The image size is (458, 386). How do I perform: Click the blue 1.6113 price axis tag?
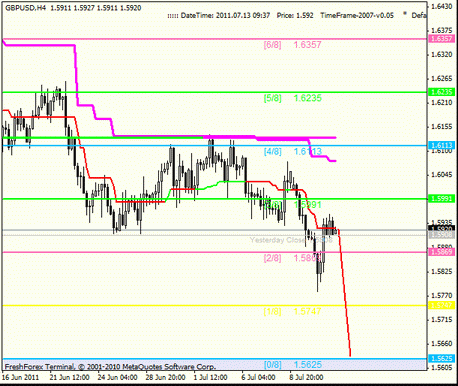441,145
